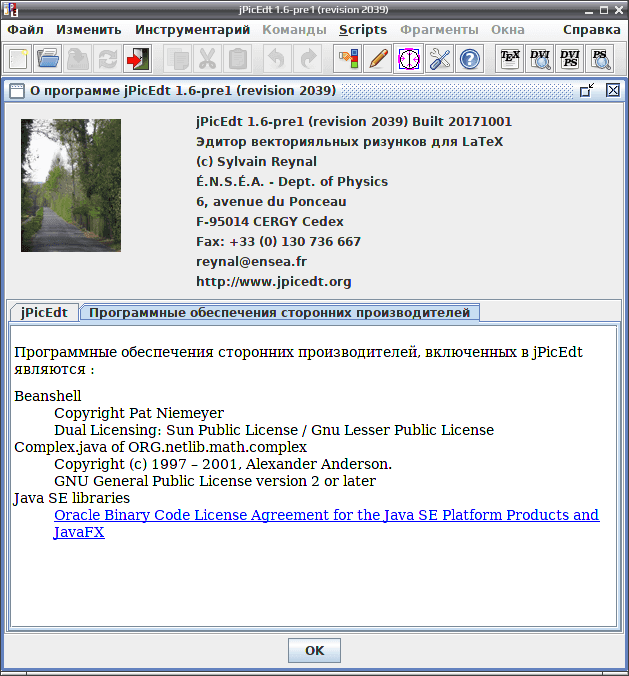This screenshot has width=629, height=676.
Task: Click the Undo arrow icon
Action: coord(277,59)
